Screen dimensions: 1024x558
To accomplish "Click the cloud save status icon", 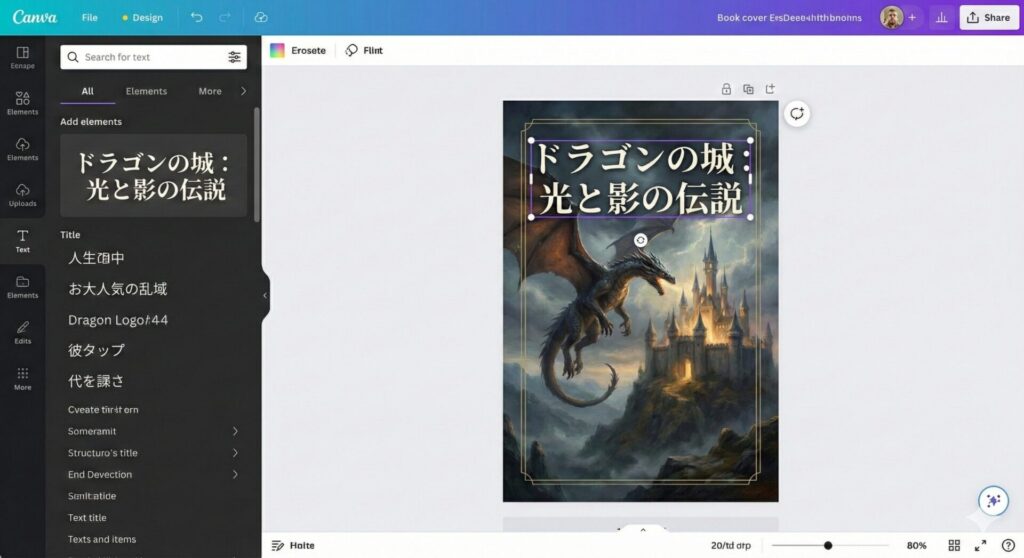I will [x=261, y=17].
